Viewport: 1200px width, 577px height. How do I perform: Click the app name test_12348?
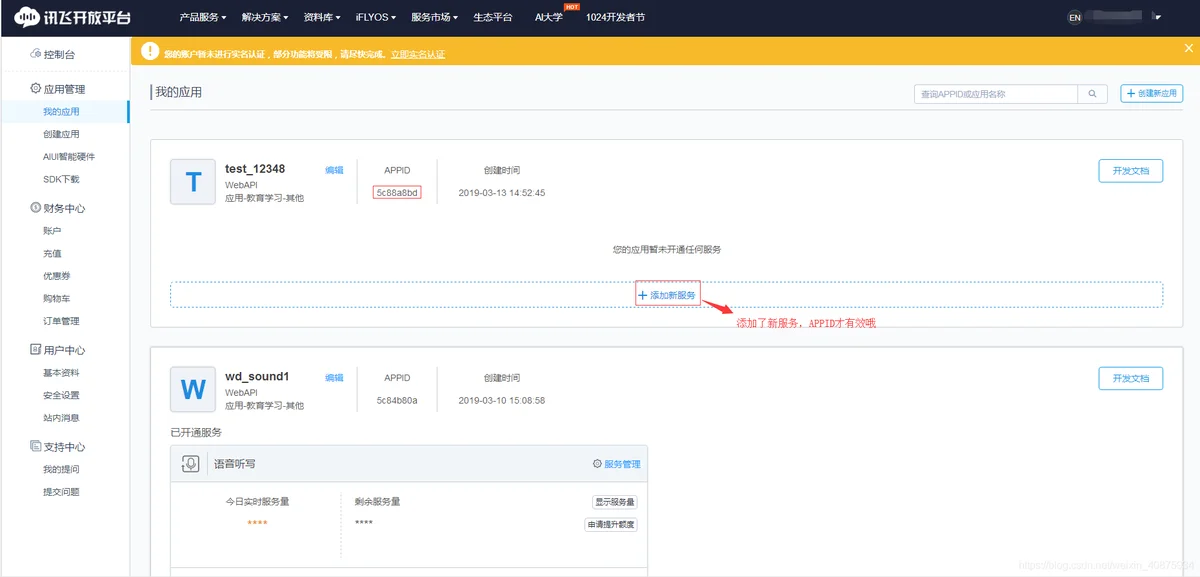(255, 169)
